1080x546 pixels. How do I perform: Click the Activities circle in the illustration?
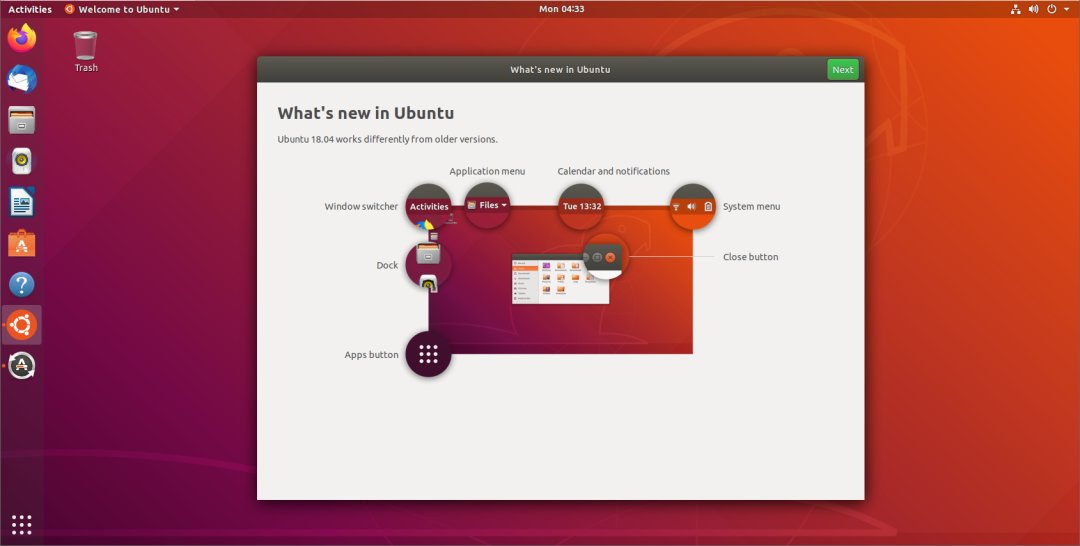(x=428, y=206)
